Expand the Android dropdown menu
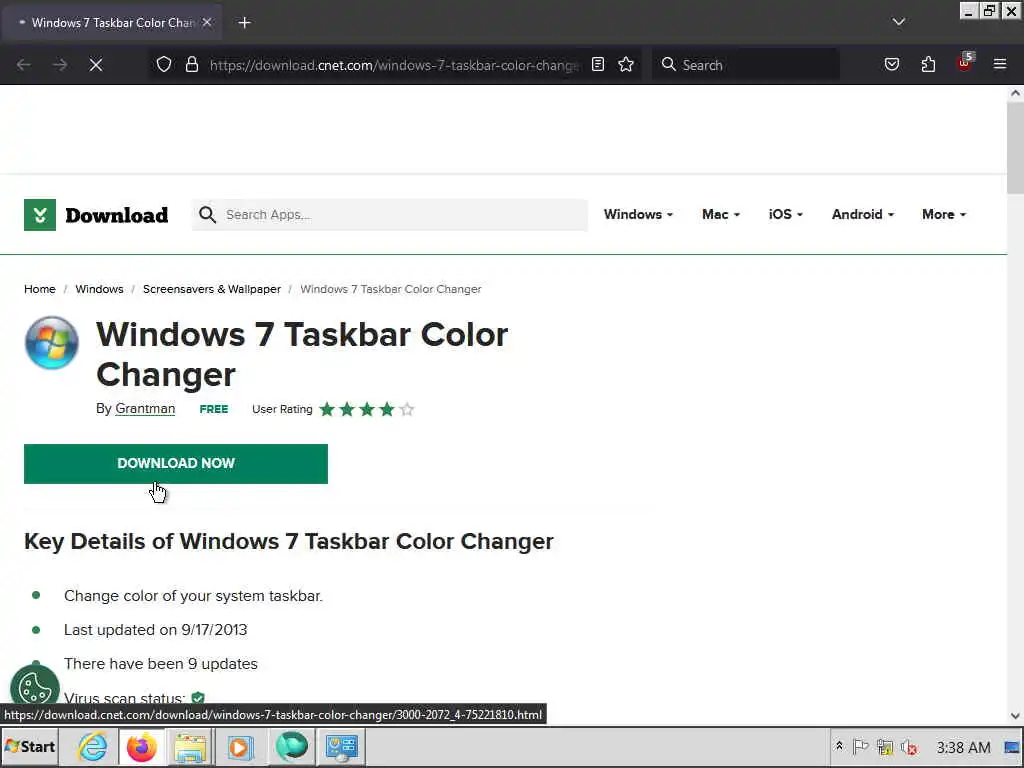The width and height of the screenshot is (1024, 768). click(863, 214)
